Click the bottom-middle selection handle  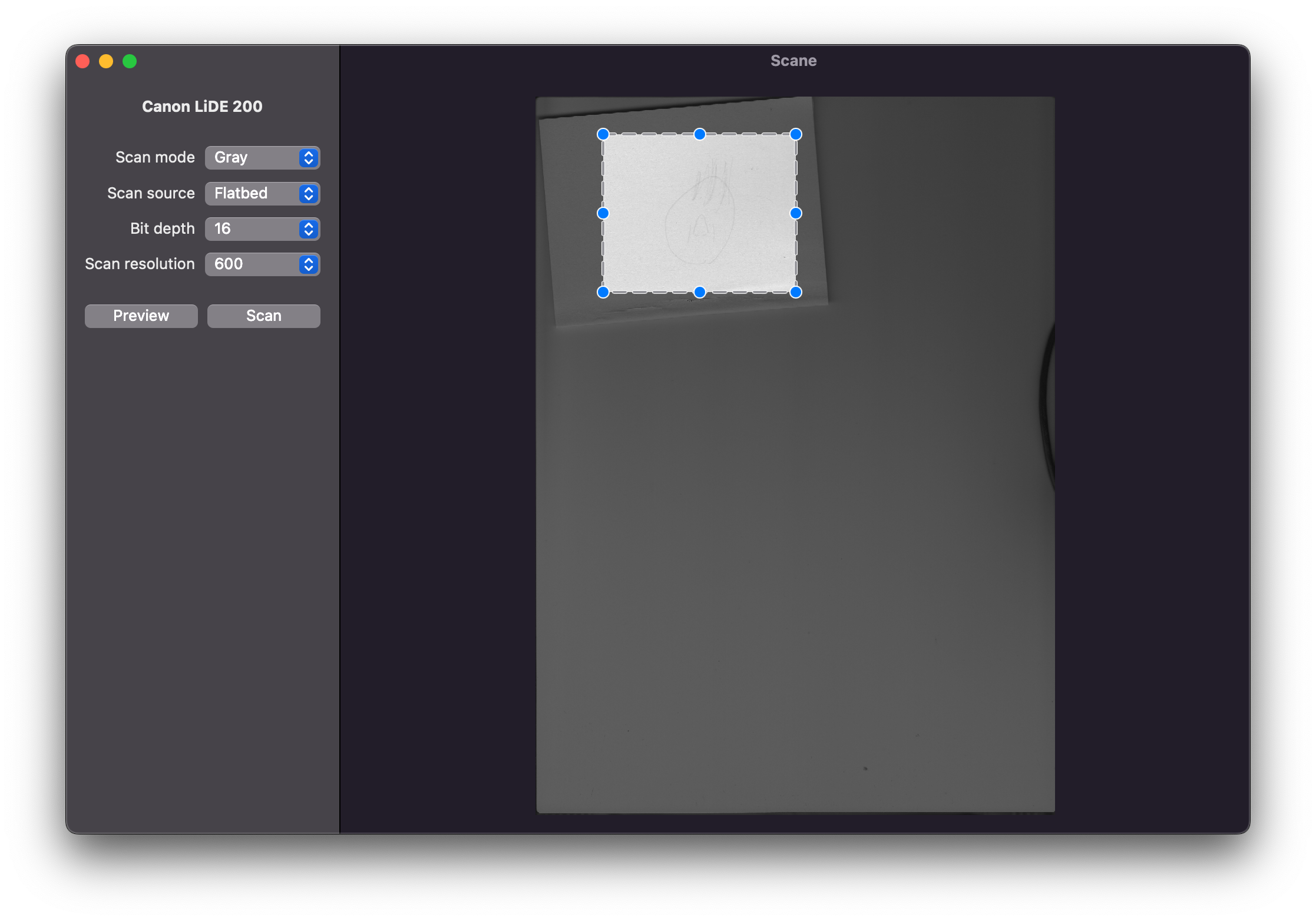(699, 292)
